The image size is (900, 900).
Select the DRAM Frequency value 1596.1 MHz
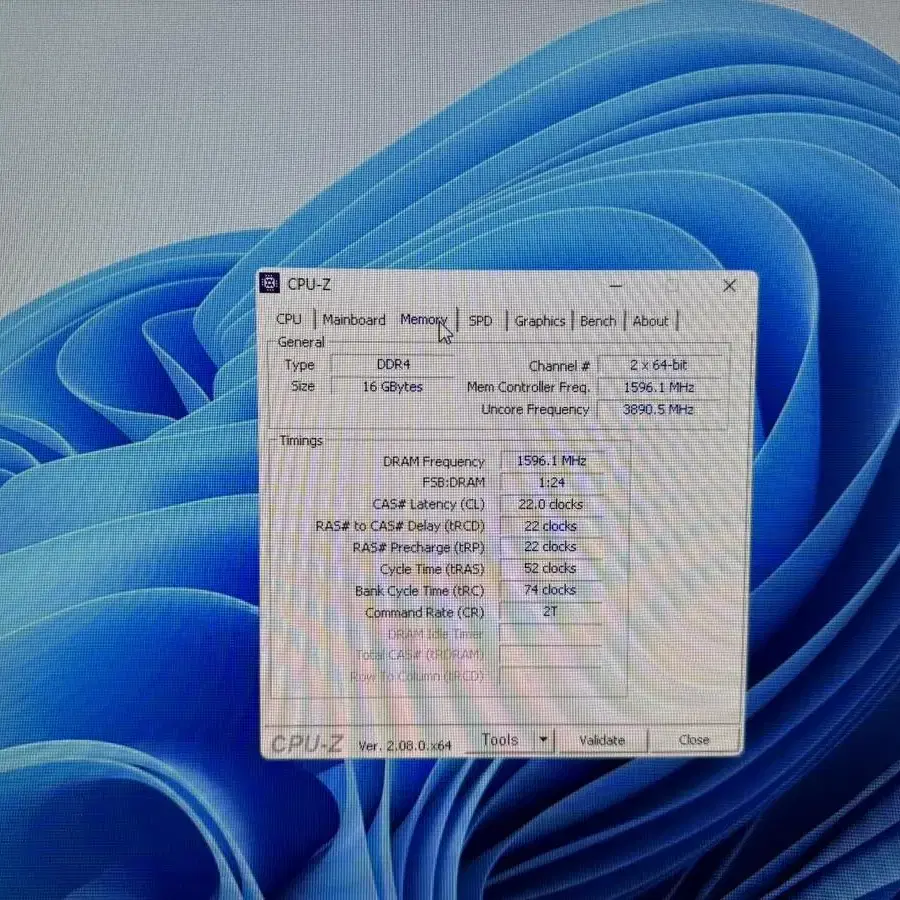pos(551,461)
